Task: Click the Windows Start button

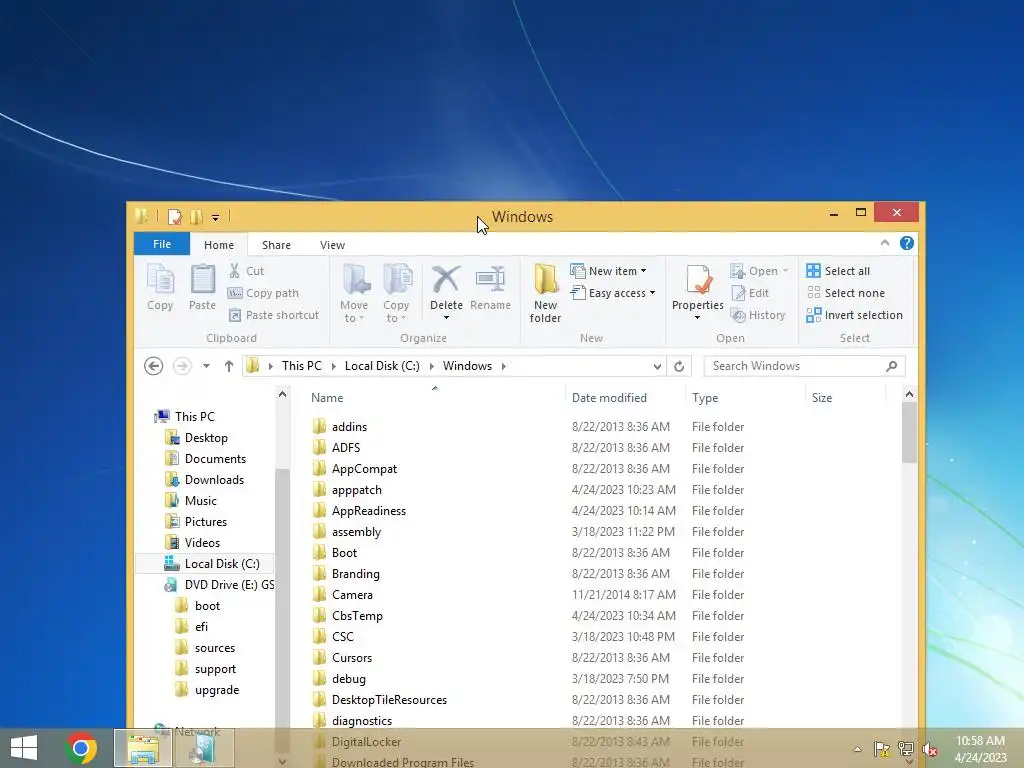Action: point(24,748)
